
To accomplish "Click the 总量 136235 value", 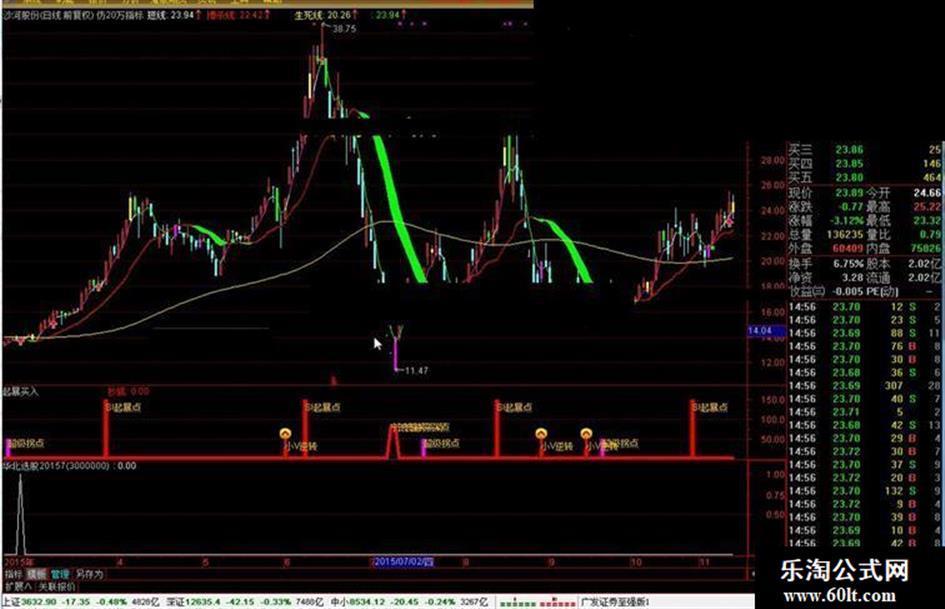I will pyautogui.click(x=846, y=235).
